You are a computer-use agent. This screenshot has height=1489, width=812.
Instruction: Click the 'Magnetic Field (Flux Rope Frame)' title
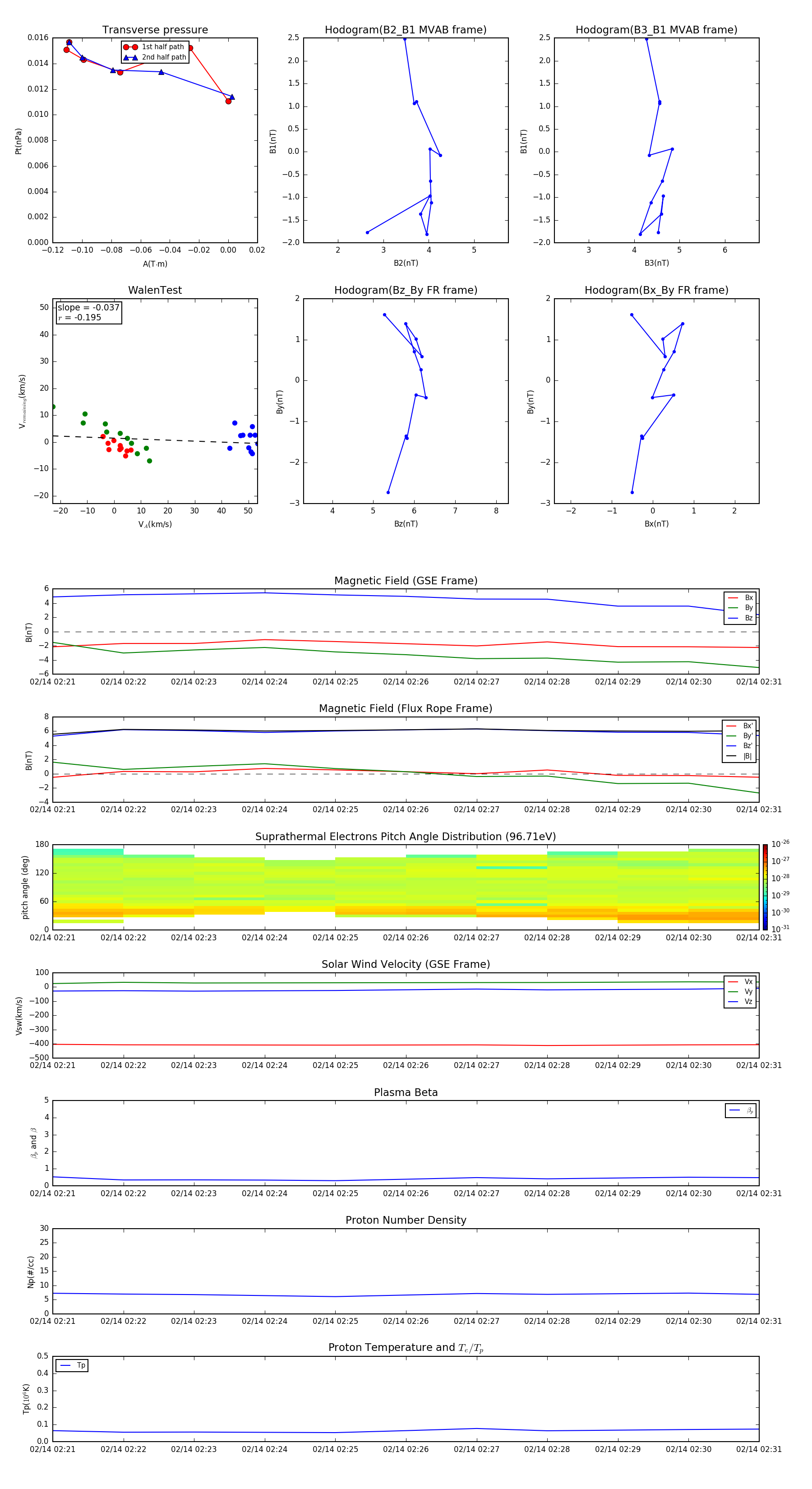click(406, 709)
